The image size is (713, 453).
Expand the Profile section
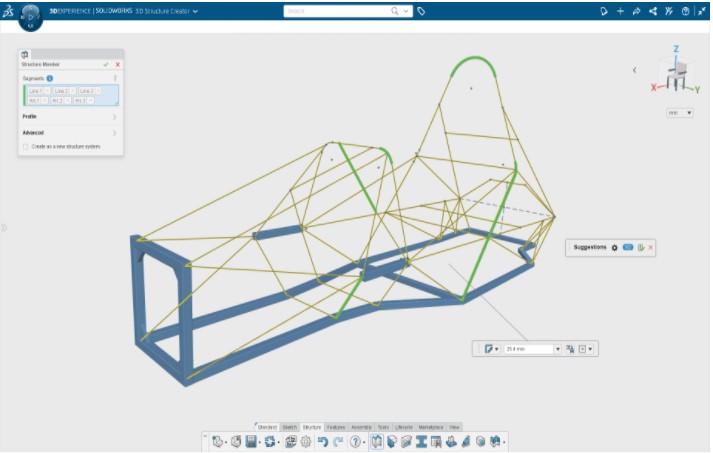[70, 117]
